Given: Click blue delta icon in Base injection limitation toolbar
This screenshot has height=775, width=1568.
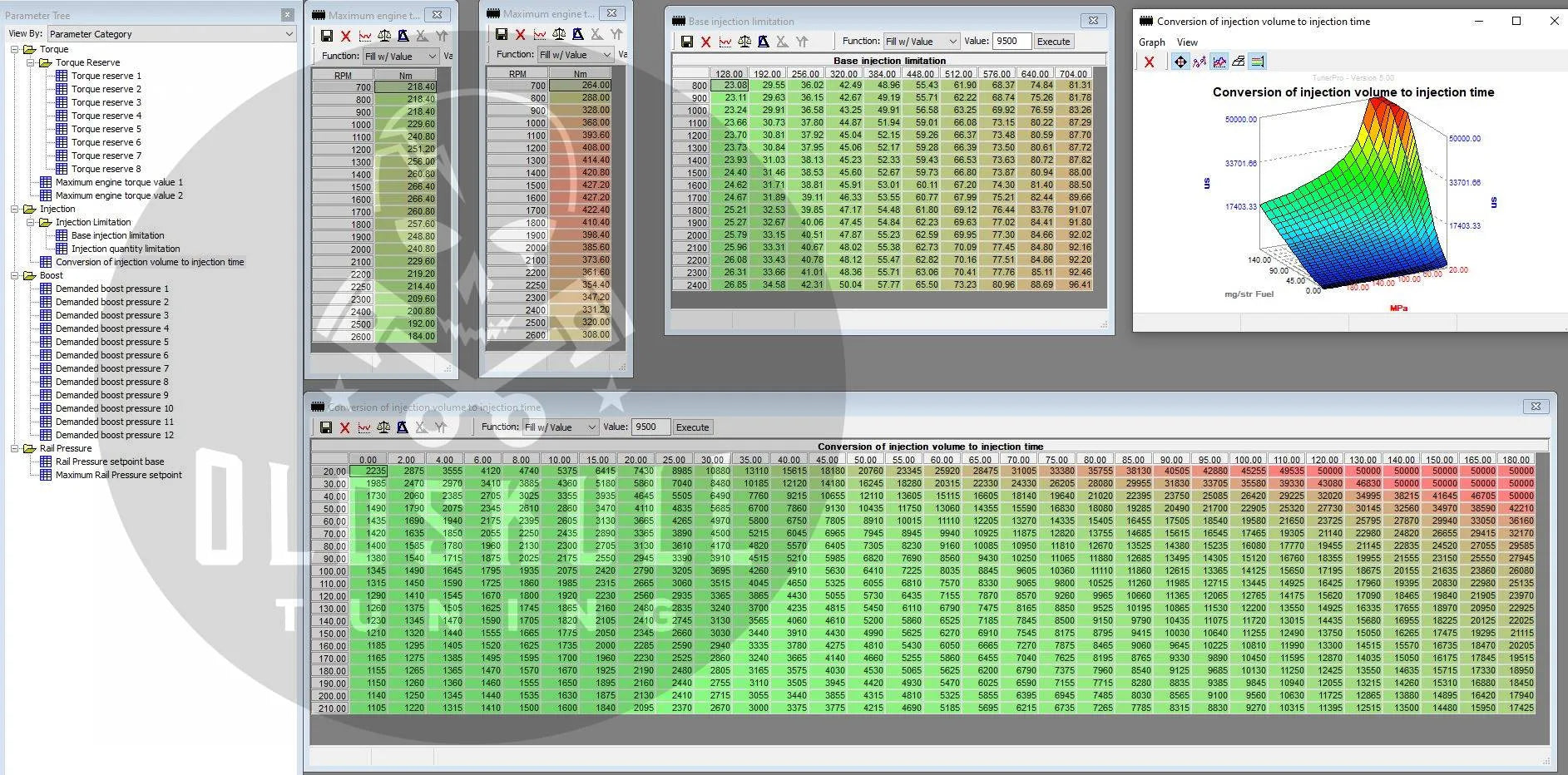Looking at the screenshot, I should (764, 42).
